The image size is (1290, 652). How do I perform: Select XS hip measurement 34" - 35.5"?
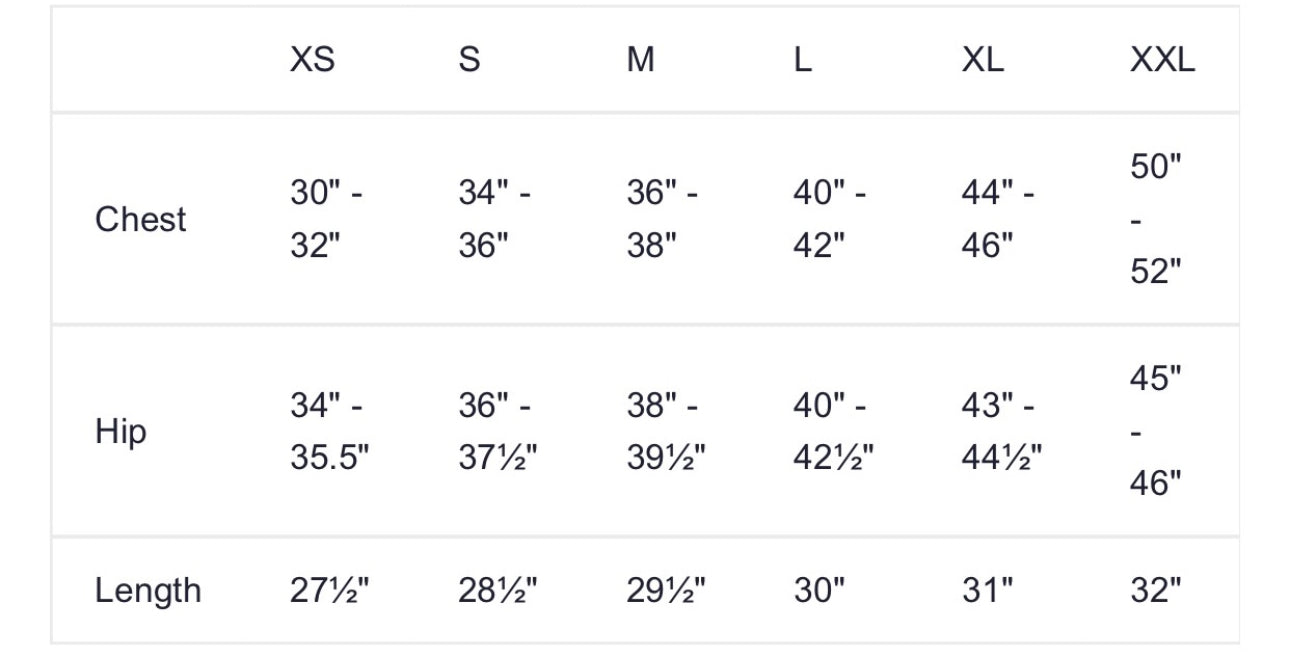[x=330, y=432]
